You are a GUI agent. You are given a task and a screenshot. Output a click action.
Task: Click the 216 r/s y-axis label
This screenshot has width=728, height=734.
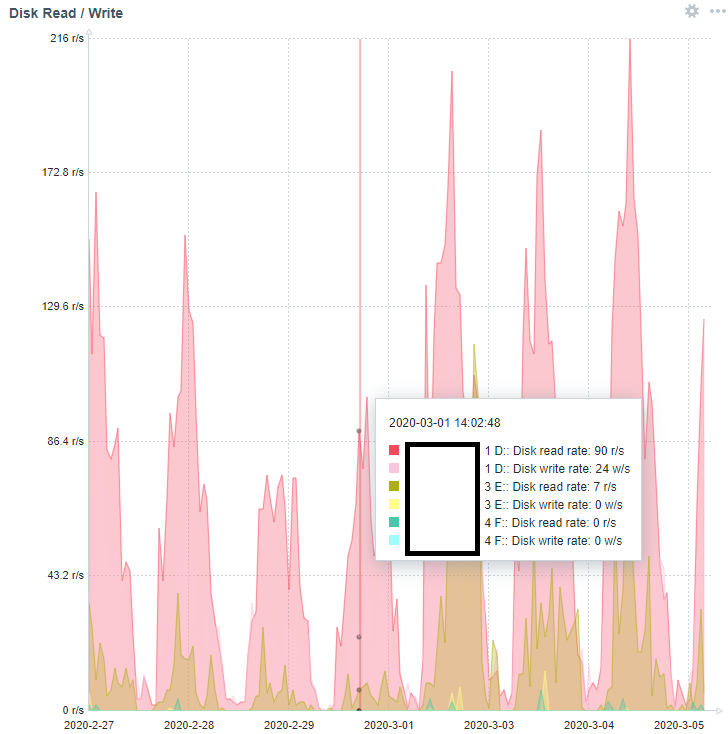click(67, 38)
